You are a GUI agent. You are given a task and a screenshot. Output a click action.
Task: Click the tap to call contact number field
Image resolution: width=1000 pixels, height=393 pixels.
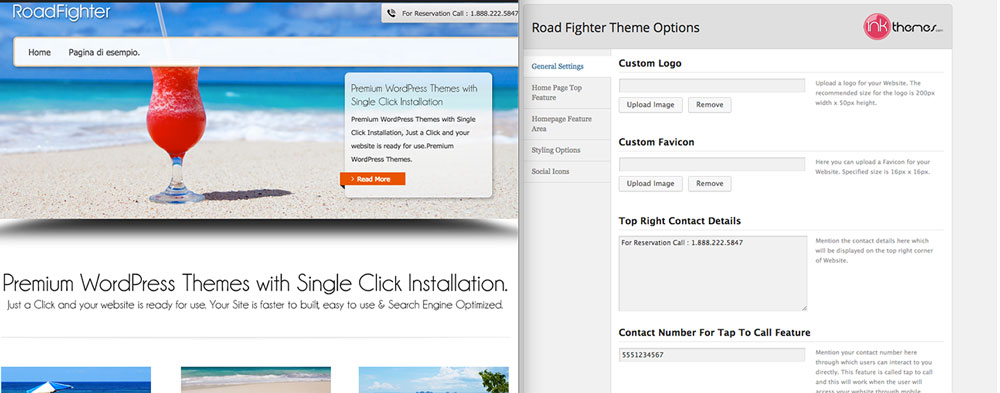712,355
